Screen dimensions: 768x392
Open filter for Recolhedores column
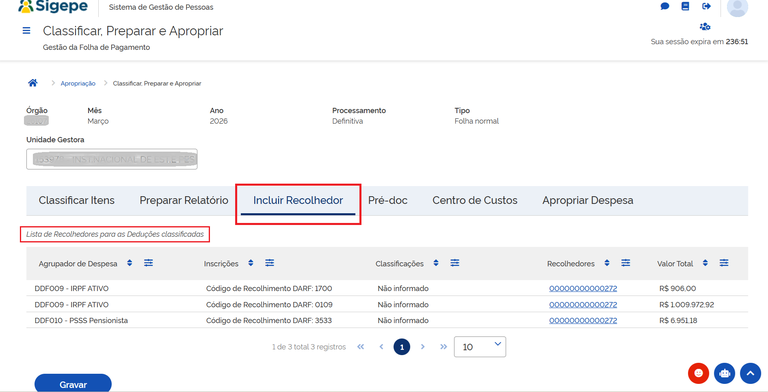coord(625,263)
